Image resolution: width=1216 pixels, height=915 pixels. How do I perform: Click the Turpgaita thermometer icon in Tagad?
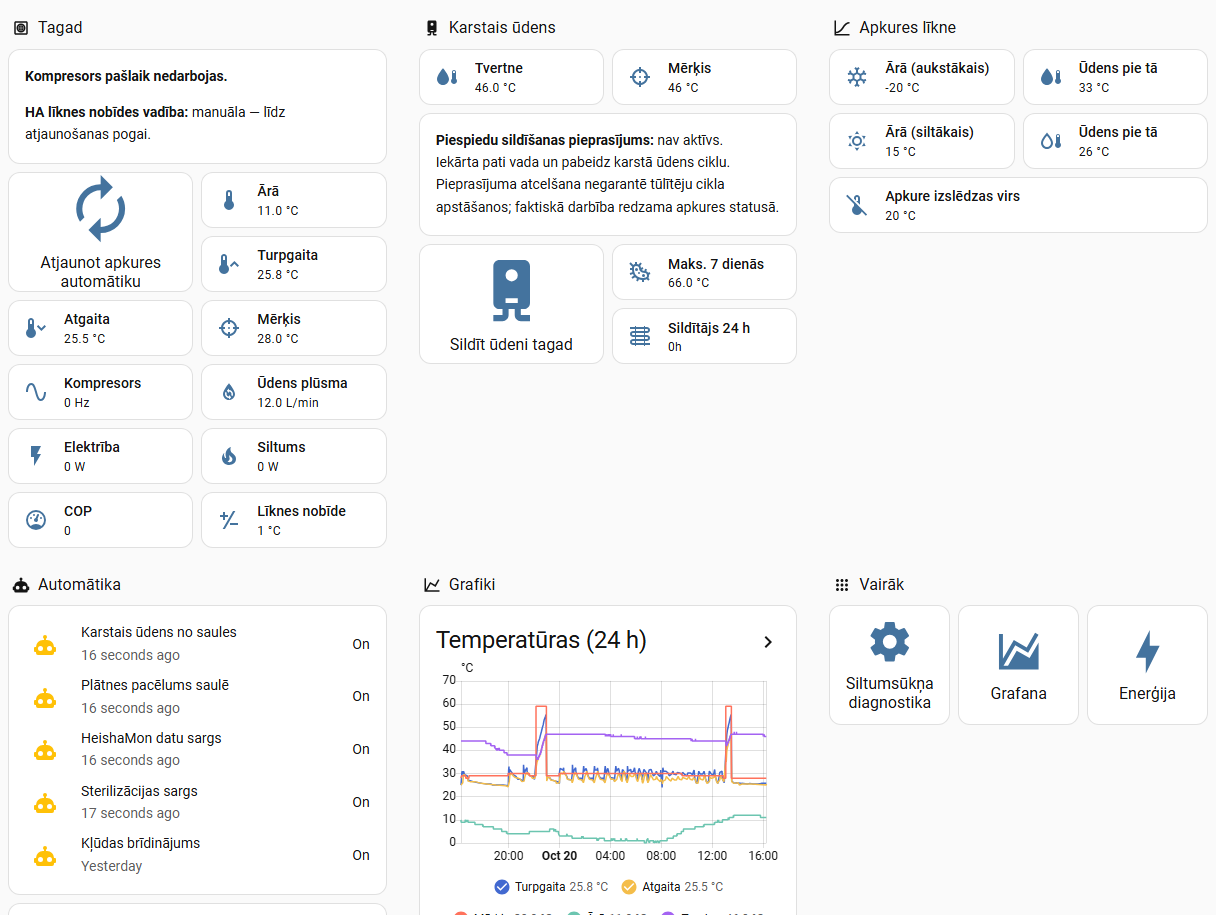pos(229,264)
